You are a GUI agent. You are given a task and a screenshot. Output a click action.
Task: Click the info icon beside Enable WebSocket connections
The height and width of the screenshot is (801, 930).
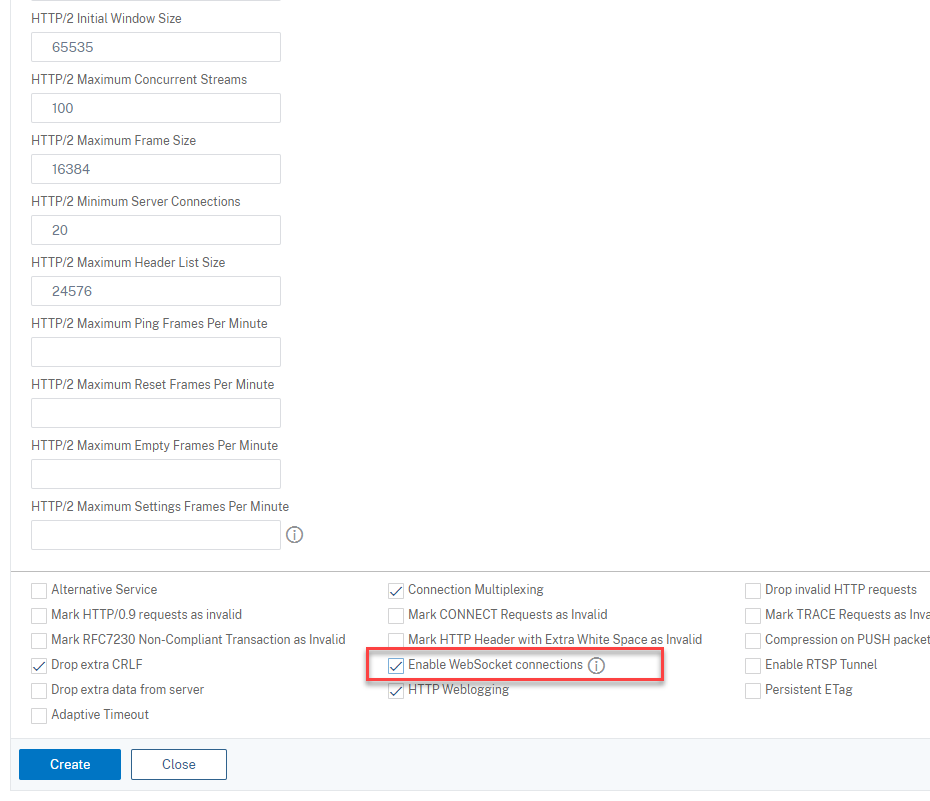597,664
